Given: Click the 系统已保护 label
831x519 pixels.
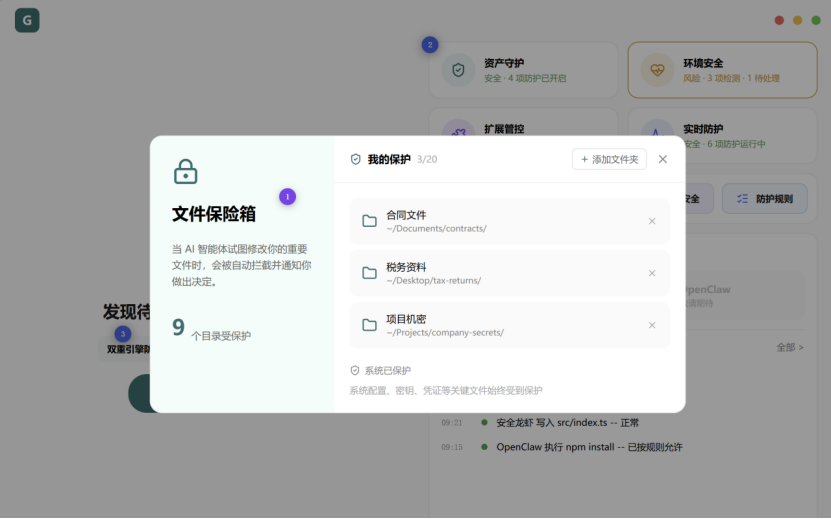Looking at the screenshot, I should (387, 371).
